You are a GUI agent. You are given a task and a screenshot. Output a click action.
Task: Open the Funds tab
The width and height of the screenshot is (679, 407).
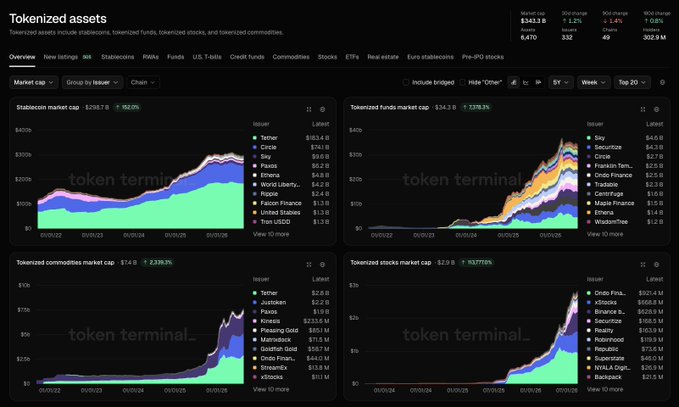176,57
